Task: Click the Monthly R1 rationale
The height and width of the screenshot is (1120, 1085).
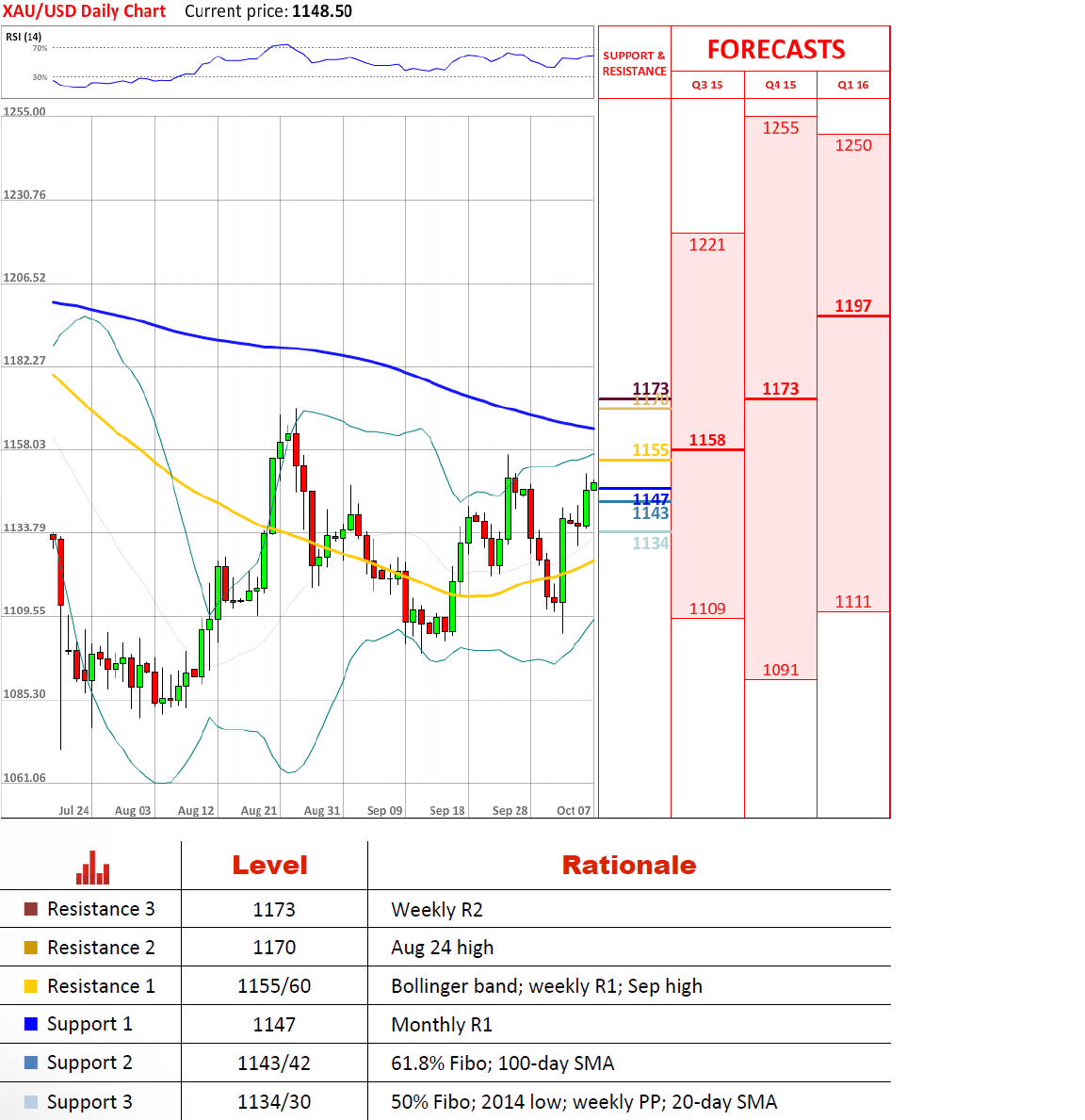Action: coord(442,1025)
